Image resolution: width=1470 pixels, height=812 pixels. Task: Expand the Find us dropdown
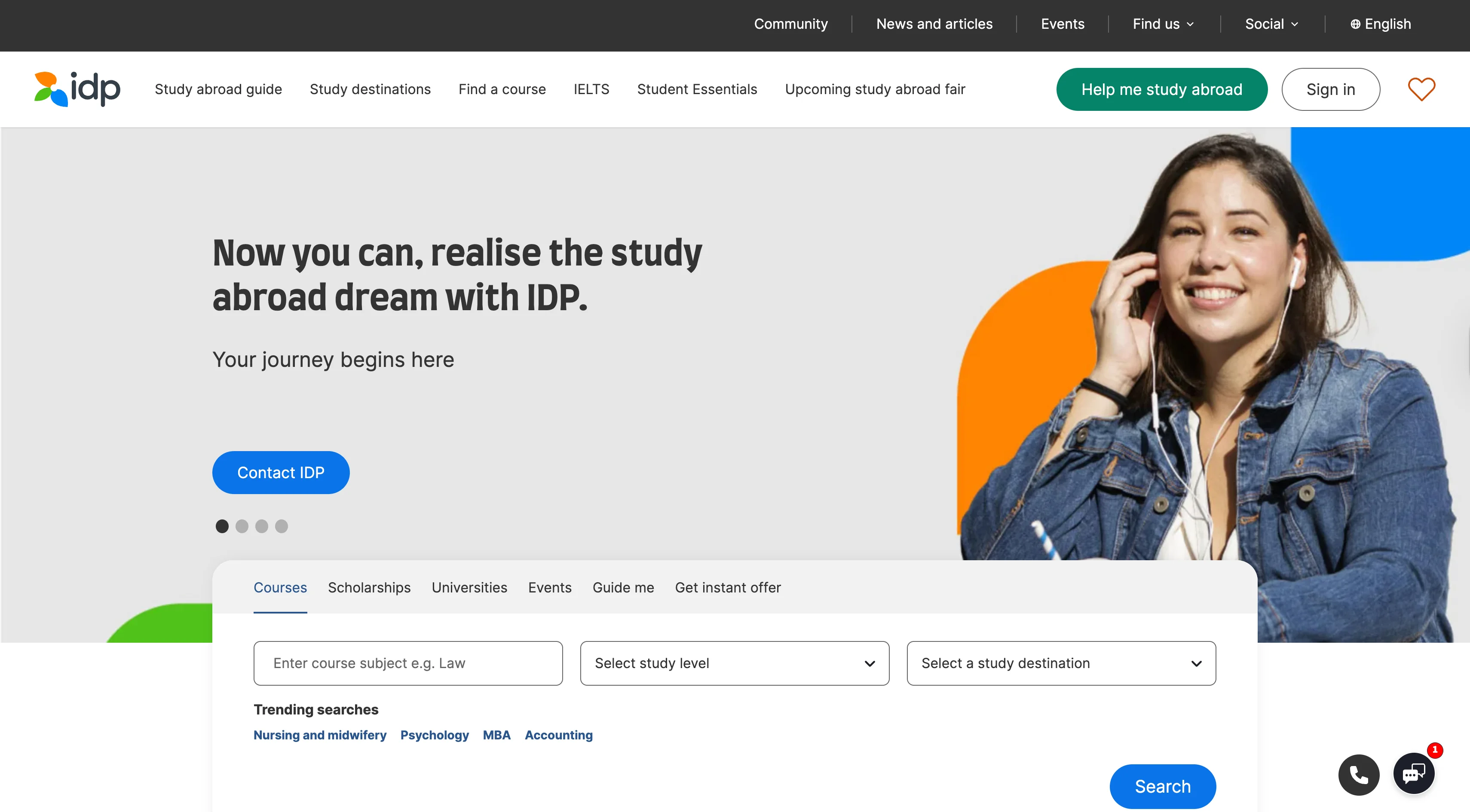tap(1163, 24)
